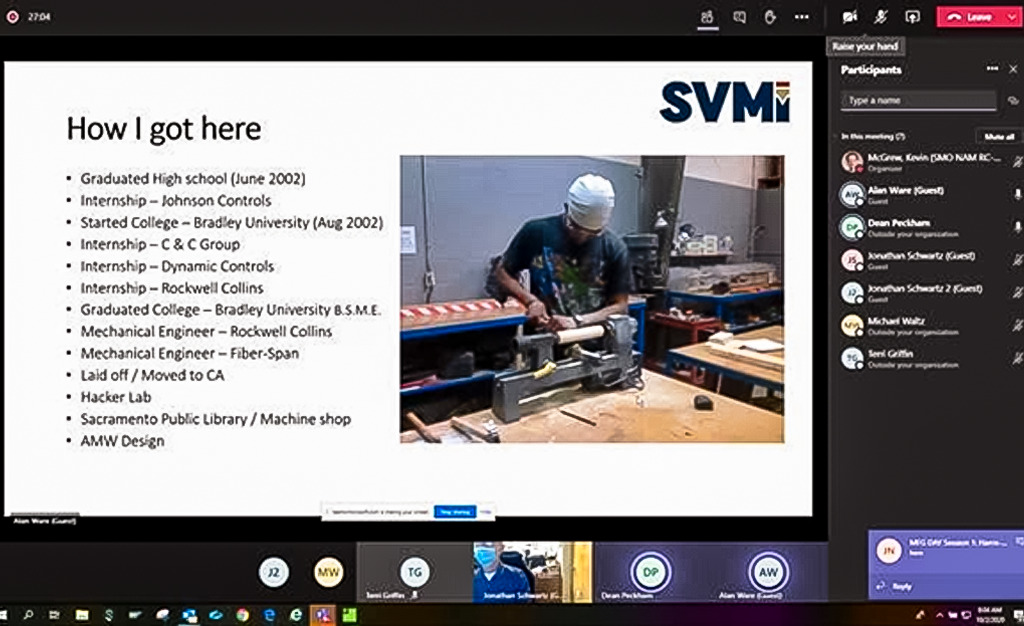Expand the Leave button dropdown arrow
Image resolution: width=1024 pixels, height=626 pixels.
click(x=1008, y=17)
